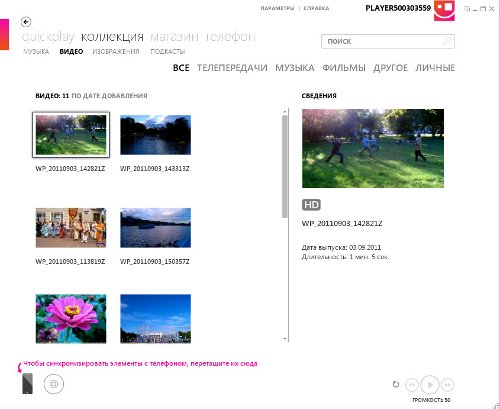The width and height of the screenshot is (500, 410).
Task: Click the disc burn icon
Action: [54, 384]
